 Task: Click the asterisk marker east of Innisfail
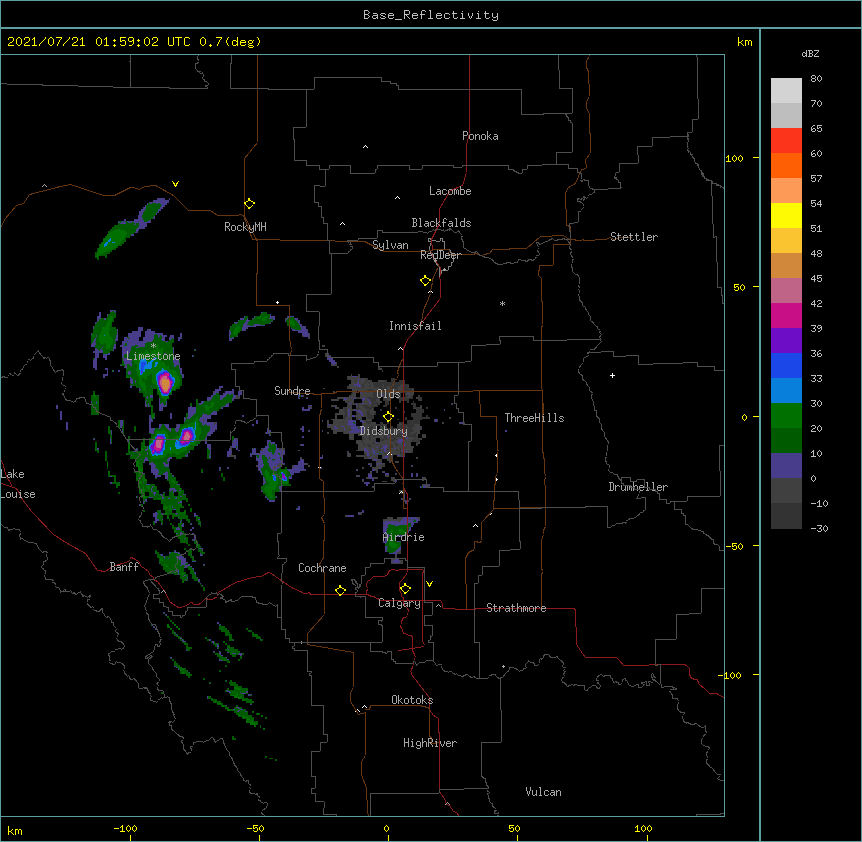tap(502, 303)
